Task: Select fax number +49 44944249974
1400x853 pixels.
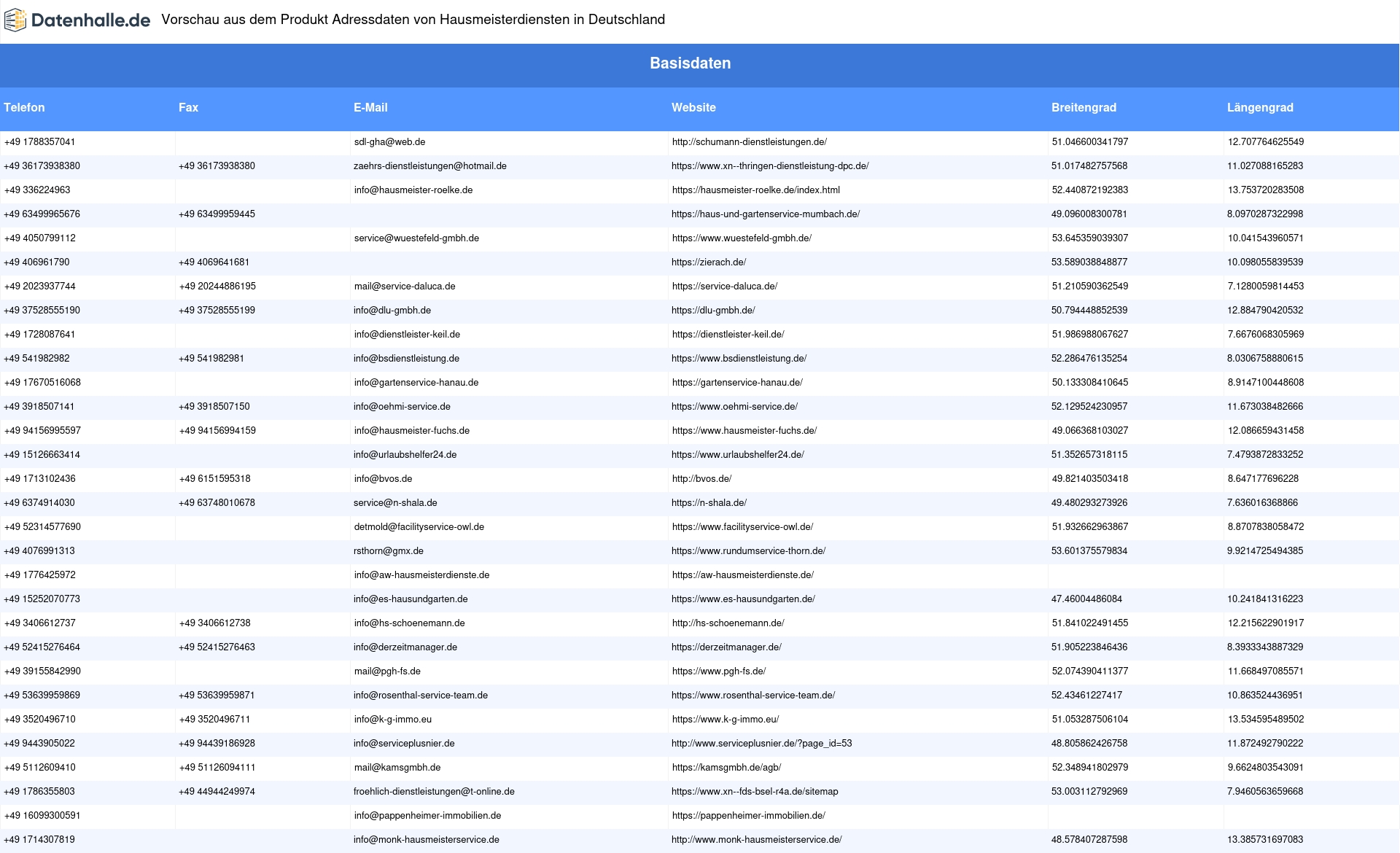Action: [217, 792]
